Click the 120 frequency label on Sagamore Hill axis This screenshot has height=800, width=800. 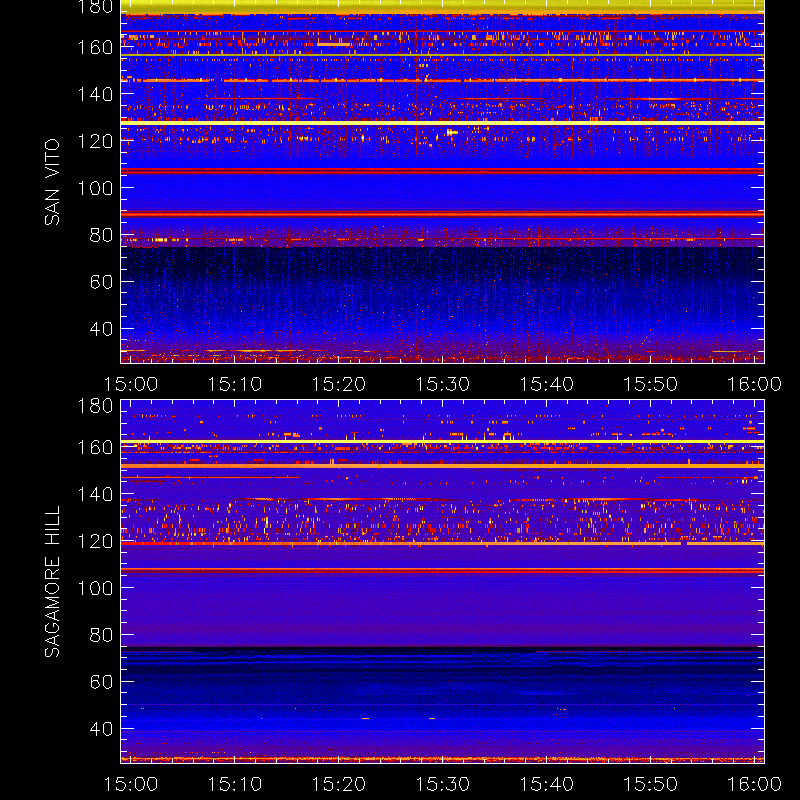(x=95, y=541)
